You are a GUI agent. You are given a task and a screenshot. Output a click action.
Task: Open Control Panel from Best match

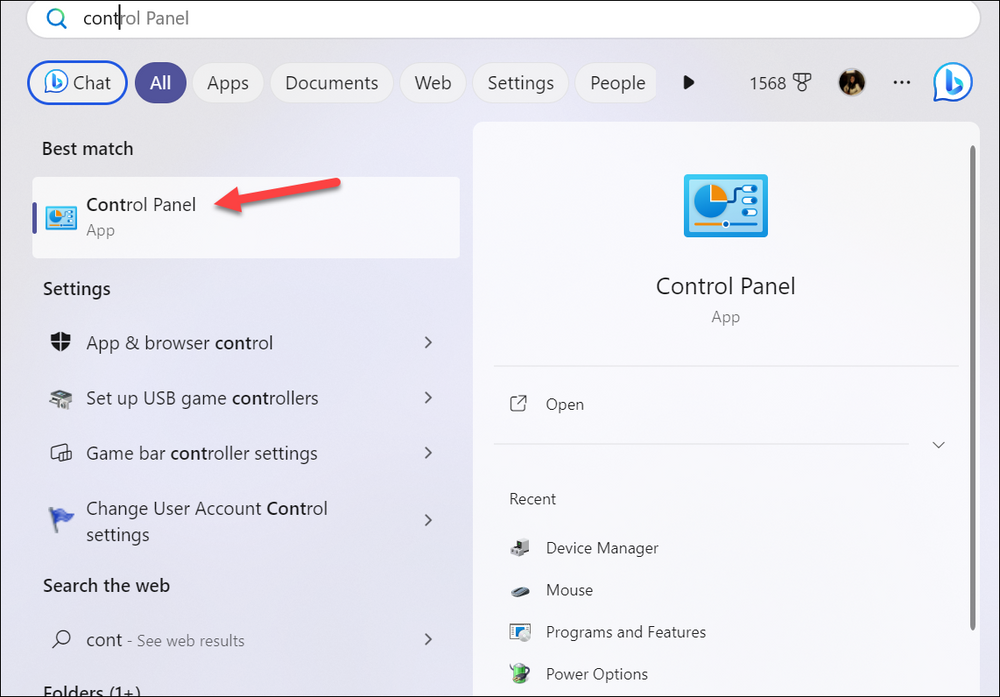(246, 217)
